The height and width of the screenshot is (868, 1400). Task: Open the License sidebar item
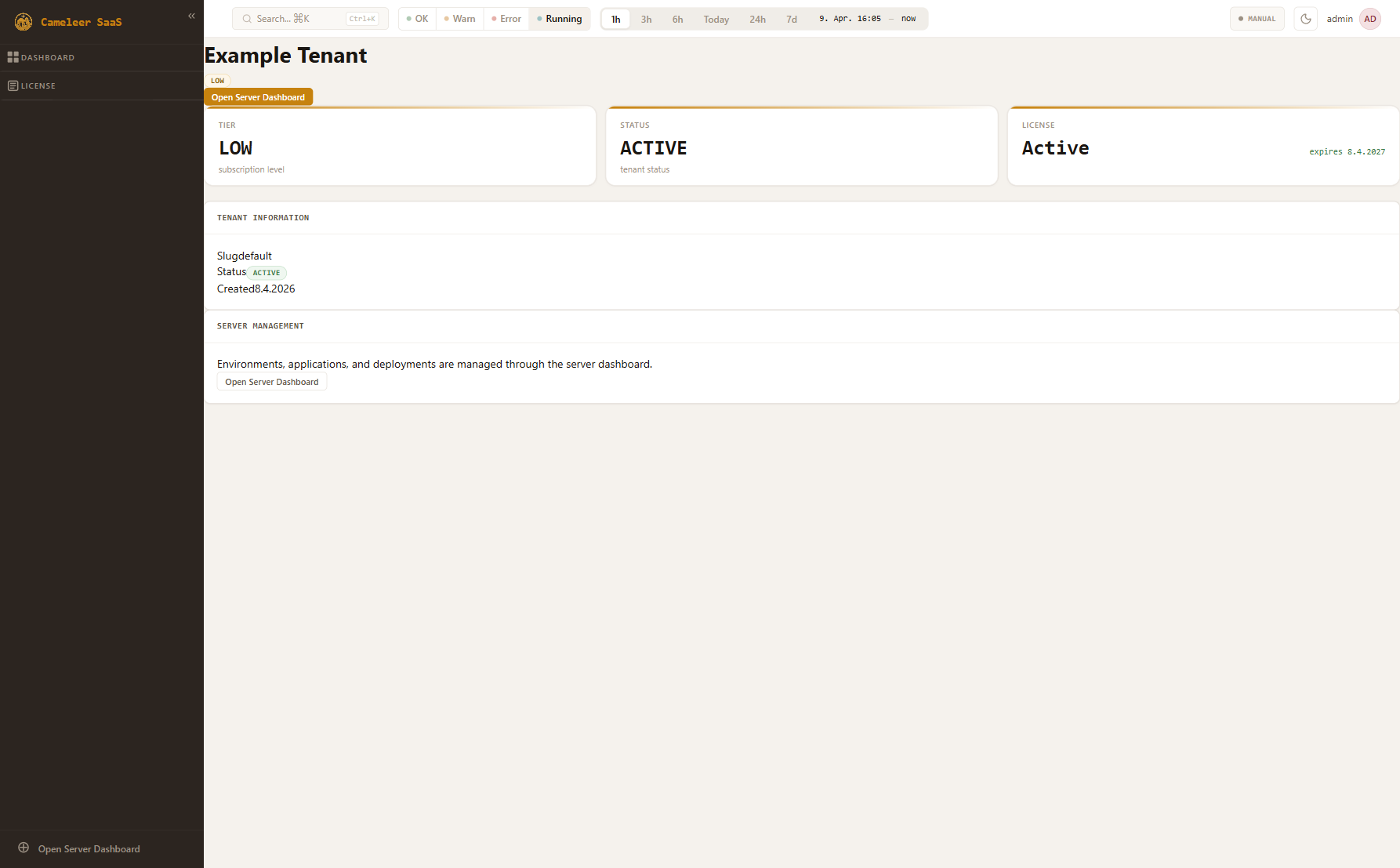click(x=38, y=85)
